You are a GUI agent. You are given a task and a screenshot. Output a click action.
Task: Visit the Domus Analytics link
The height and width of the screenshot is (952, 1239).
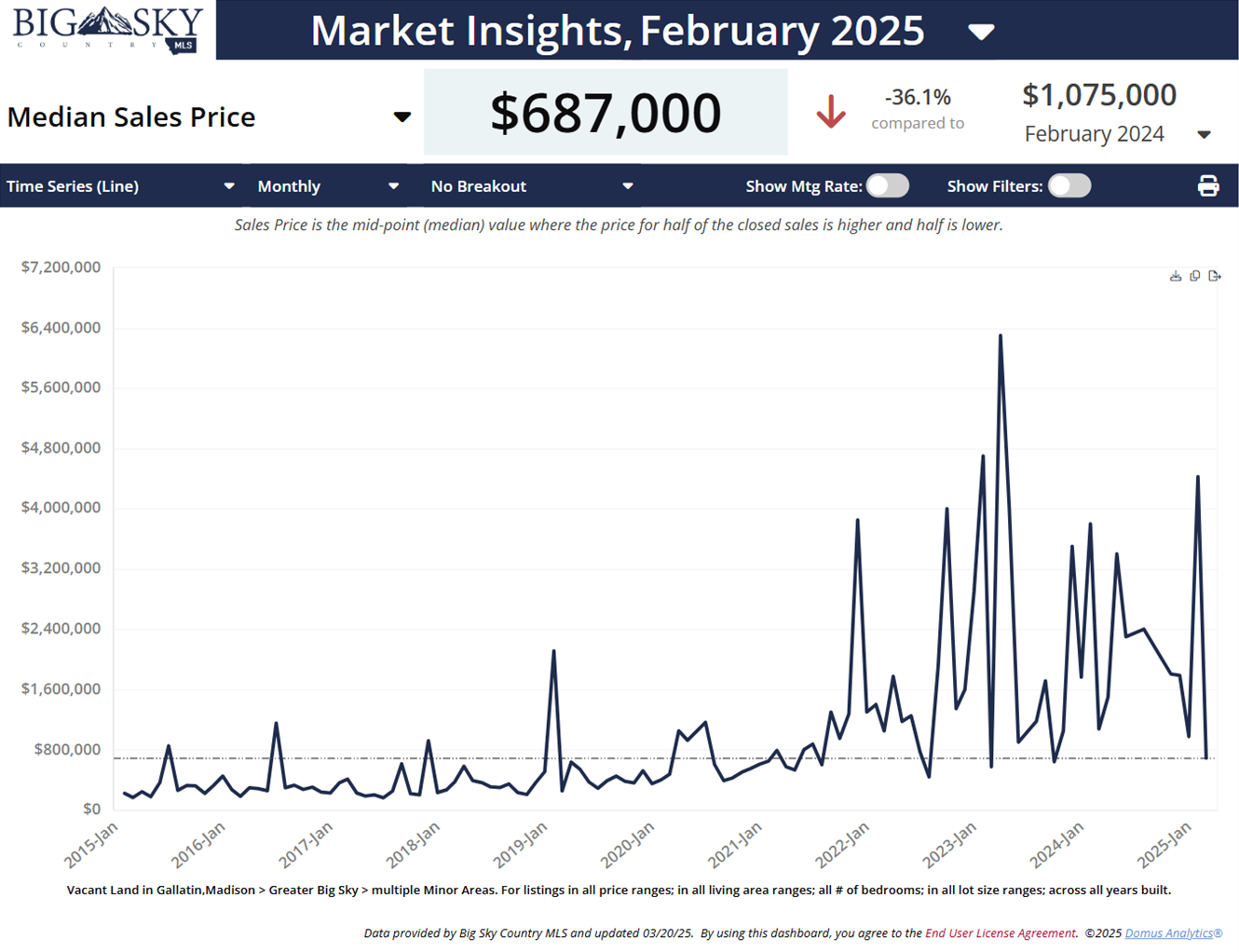(x=1173, y=933)
